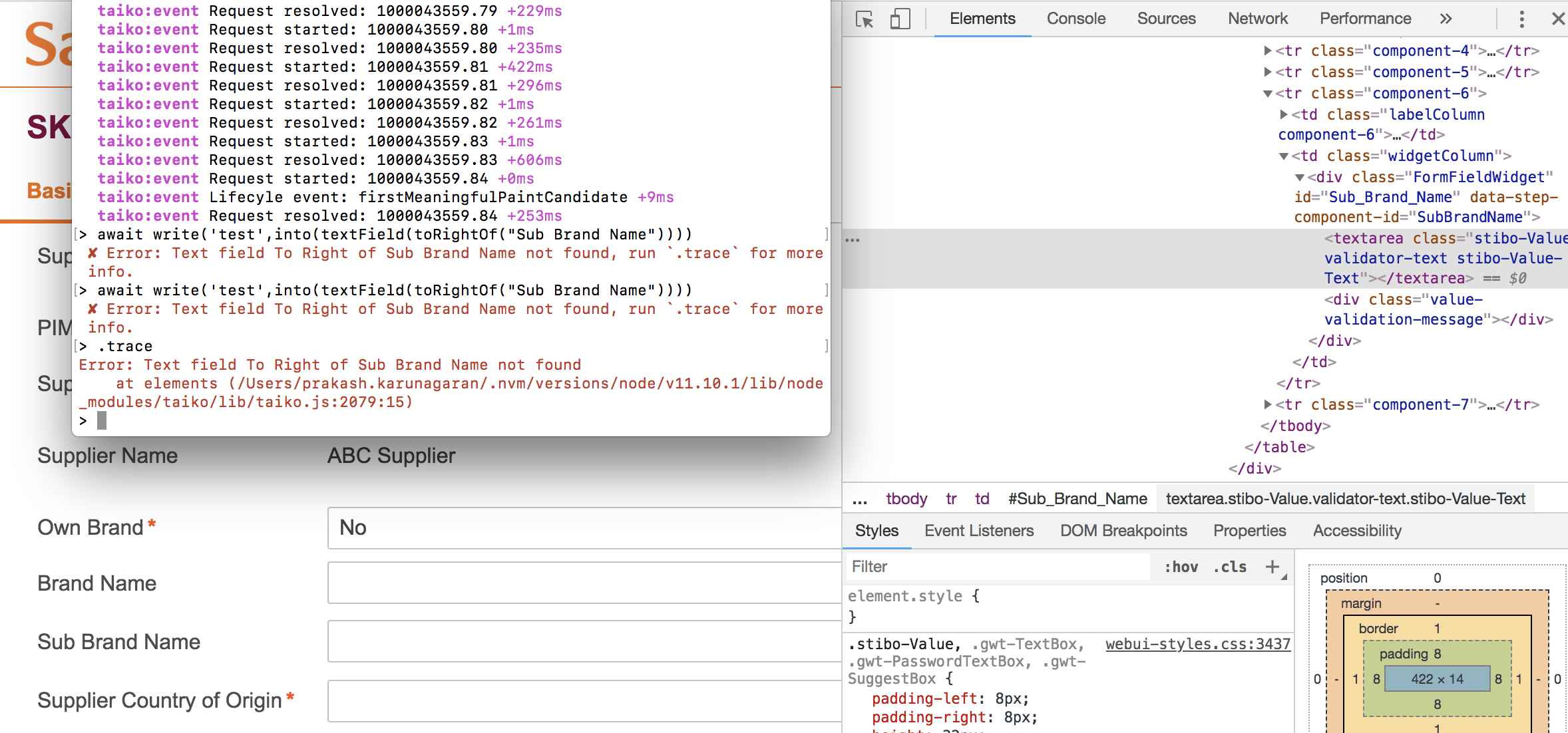This screenshot has width=1568, height=733.
Task: Toggle the device toolbar icon
Action: 902,19
